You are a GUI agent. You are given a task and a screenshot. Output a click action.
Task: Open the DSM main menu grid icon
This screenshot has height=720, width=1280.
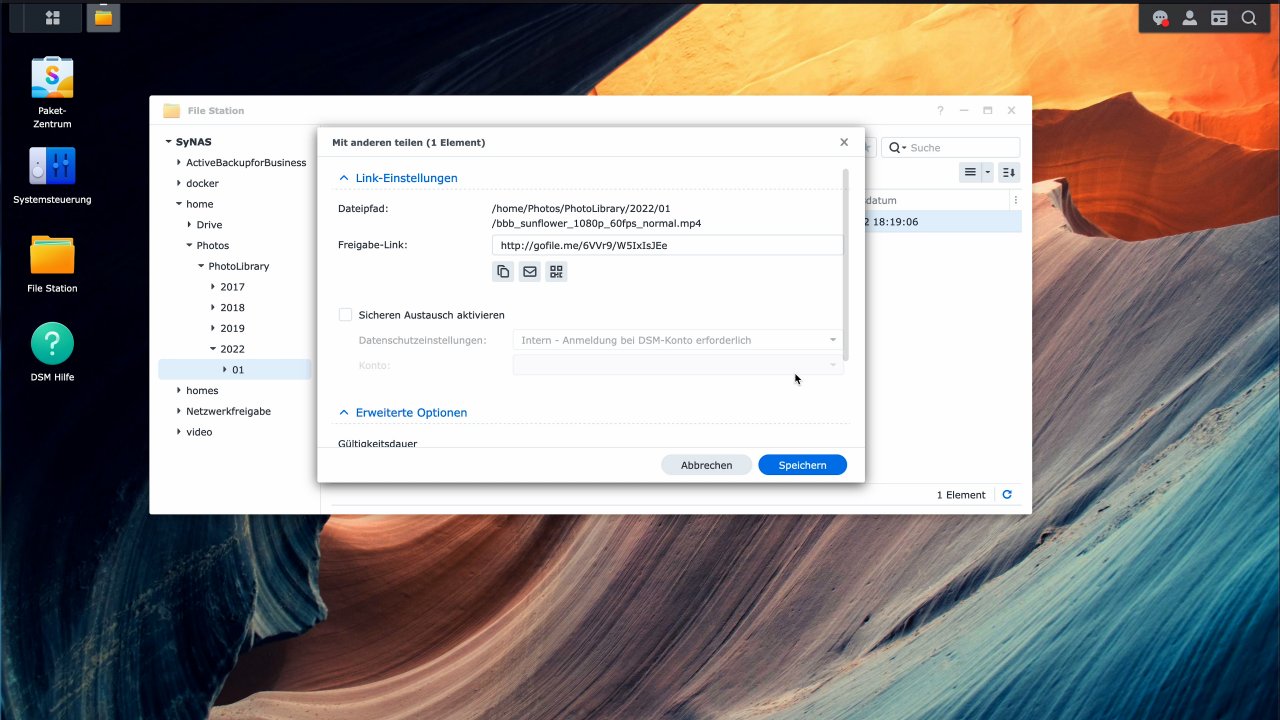(53, 18)
